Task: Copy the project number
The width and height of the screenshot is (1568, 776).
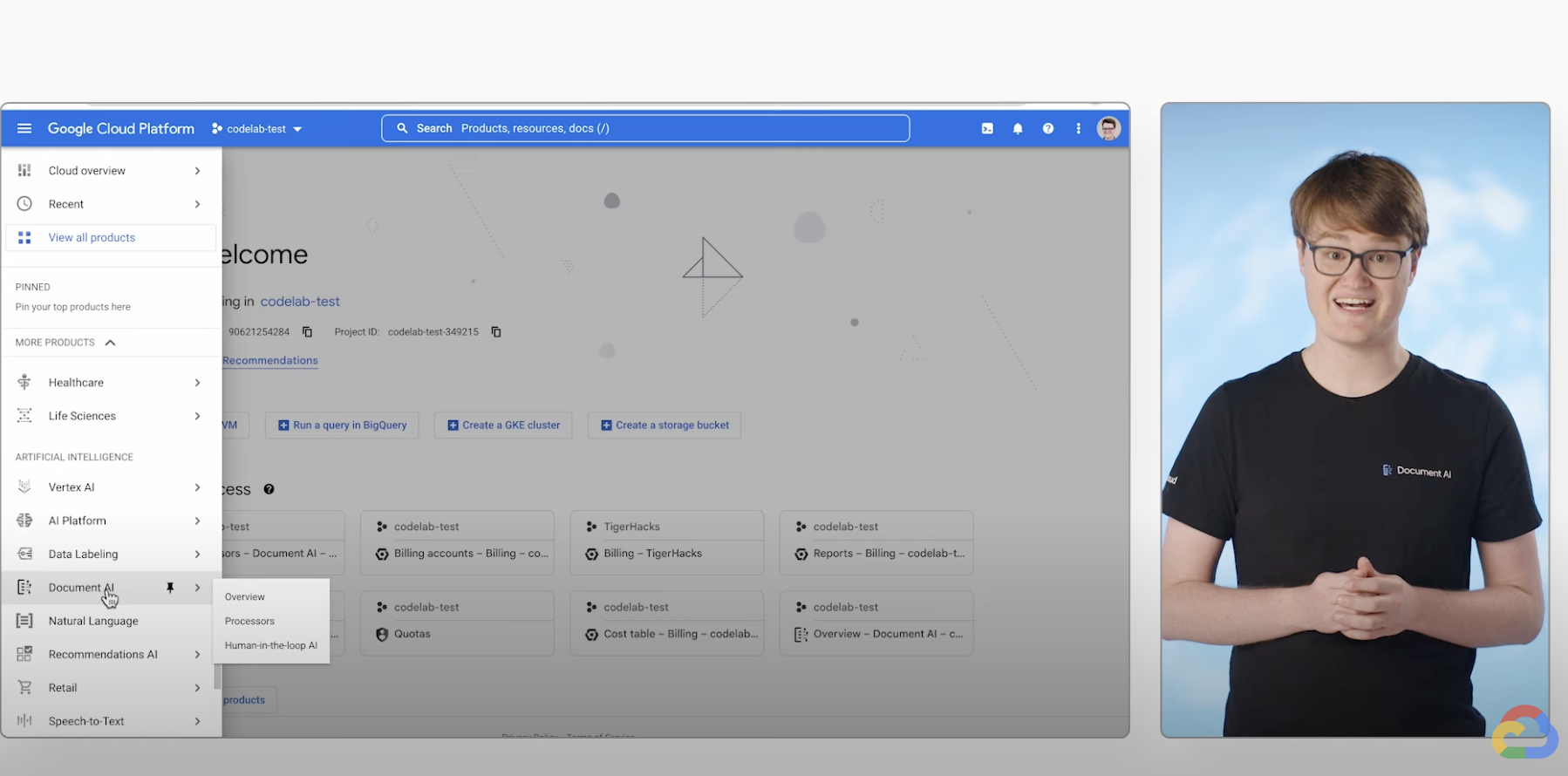Action: coord(307,331)
